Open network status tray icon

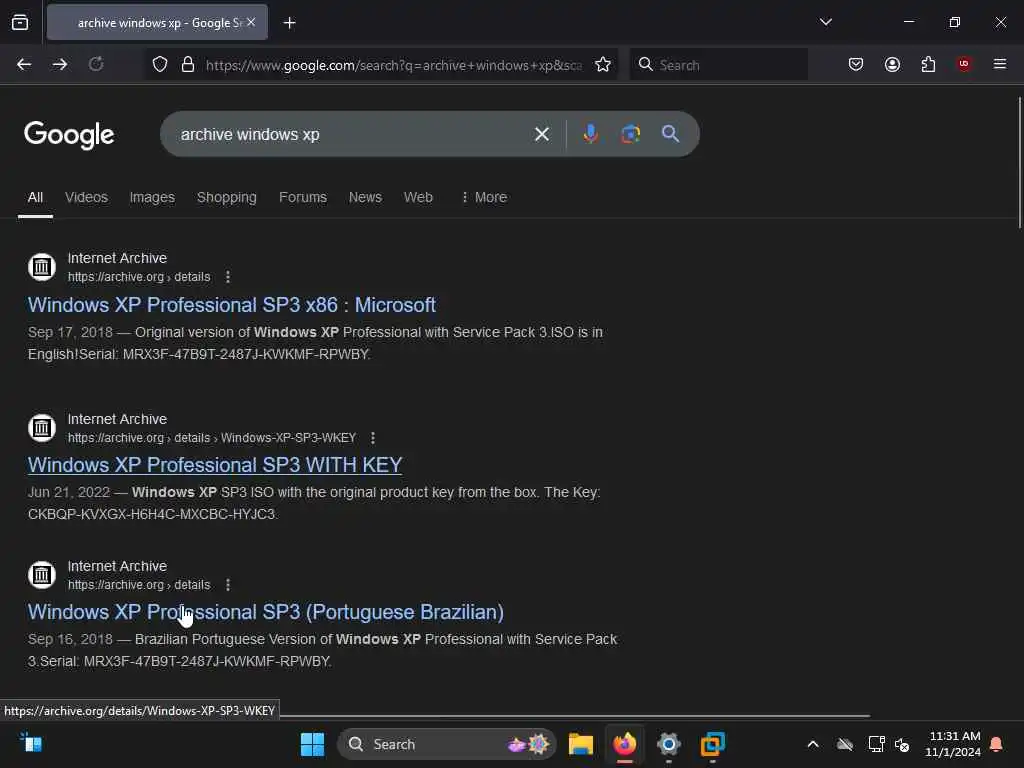coord(876,744)
